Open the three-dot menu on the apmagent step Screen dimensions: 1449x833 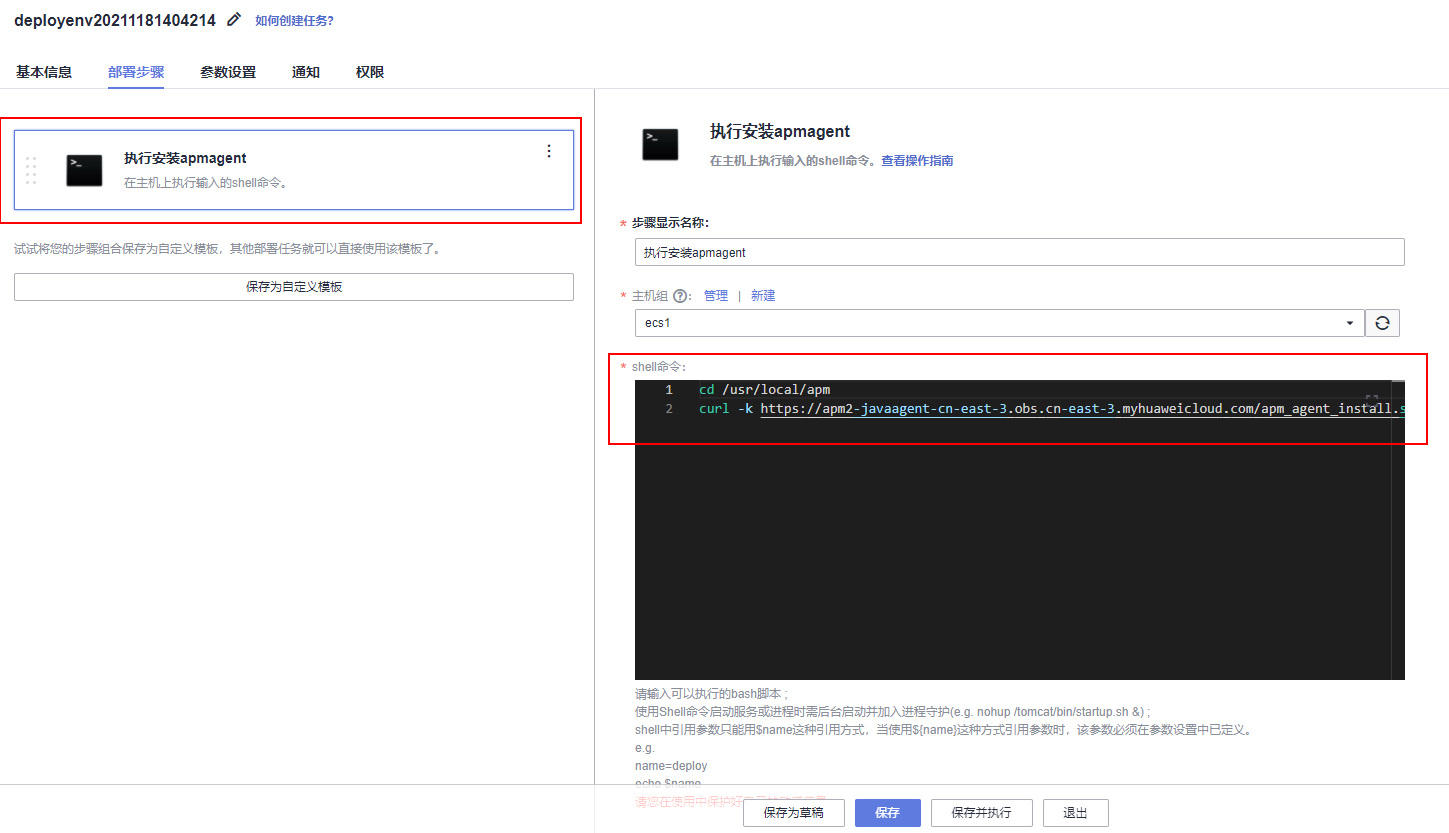(548, 151)
